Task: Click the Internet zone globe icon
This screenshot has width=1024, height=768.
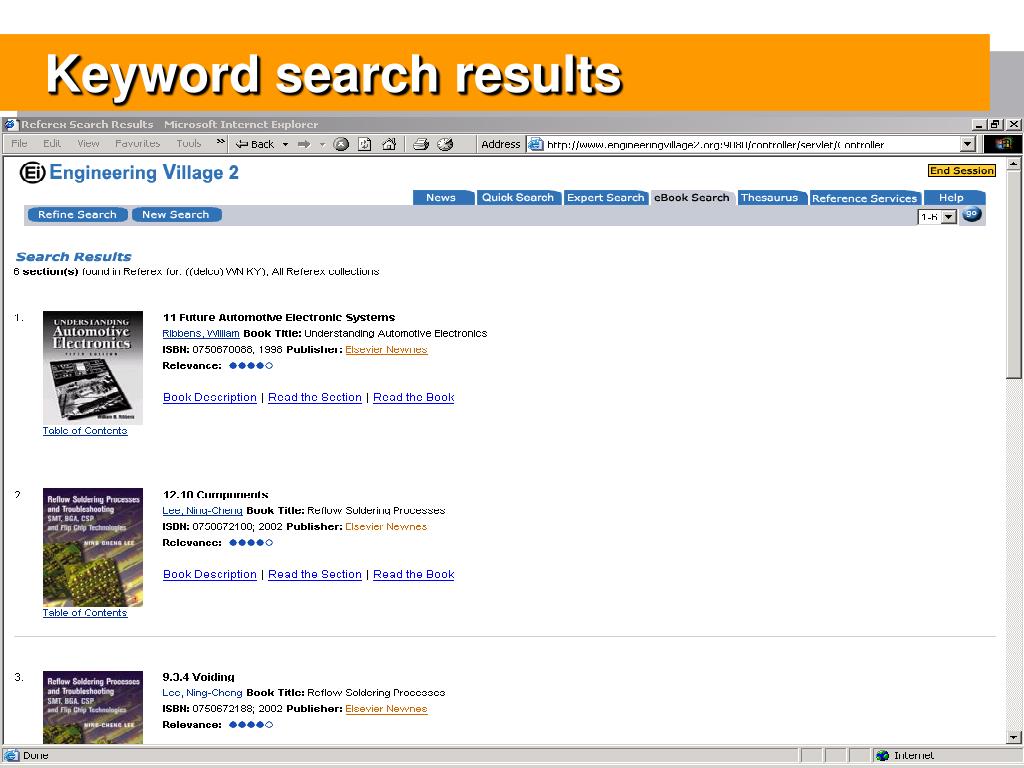Action: pos(882,756)
